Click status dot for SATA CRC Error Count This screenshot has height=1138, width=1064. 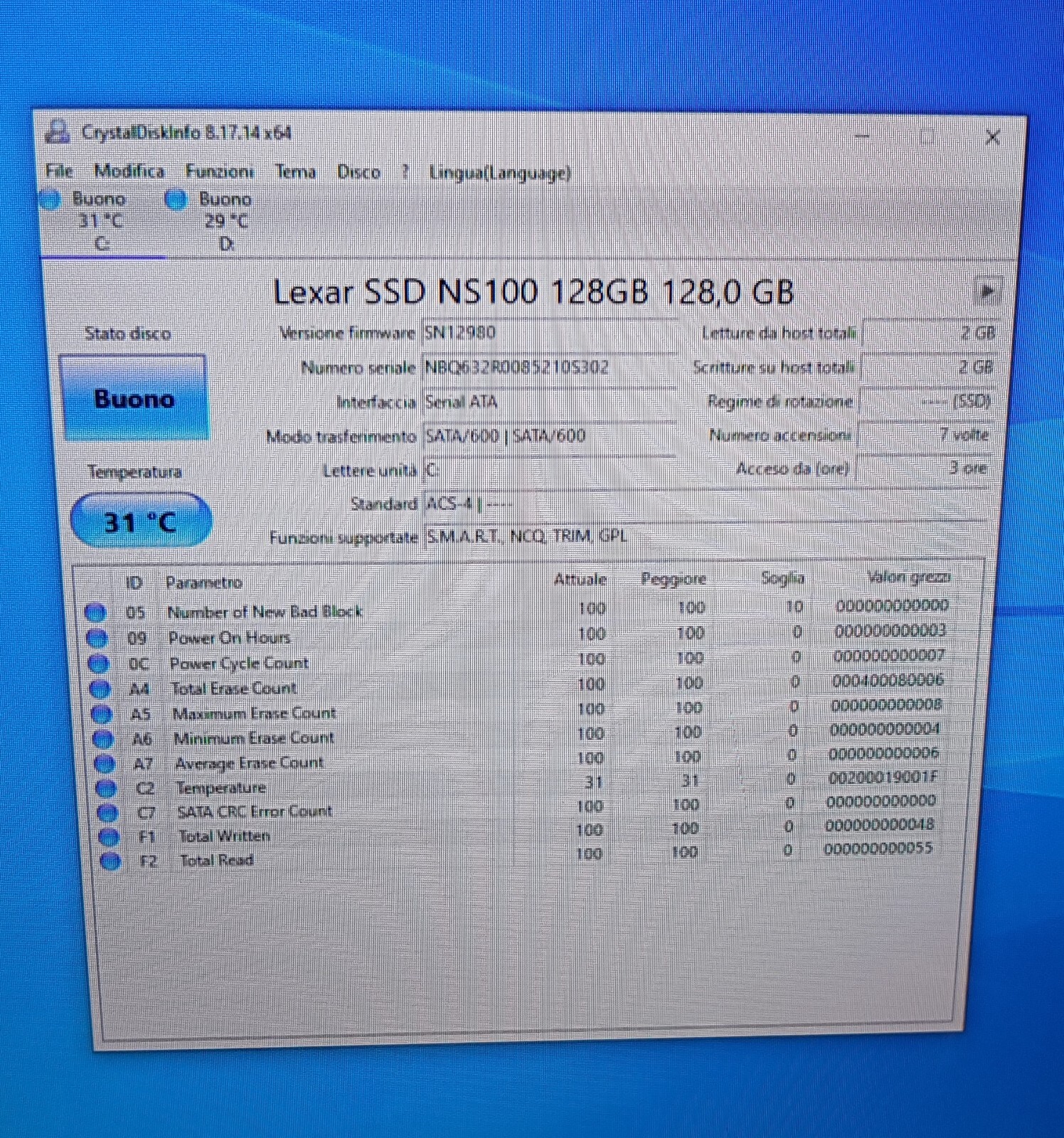click(107, 812)
